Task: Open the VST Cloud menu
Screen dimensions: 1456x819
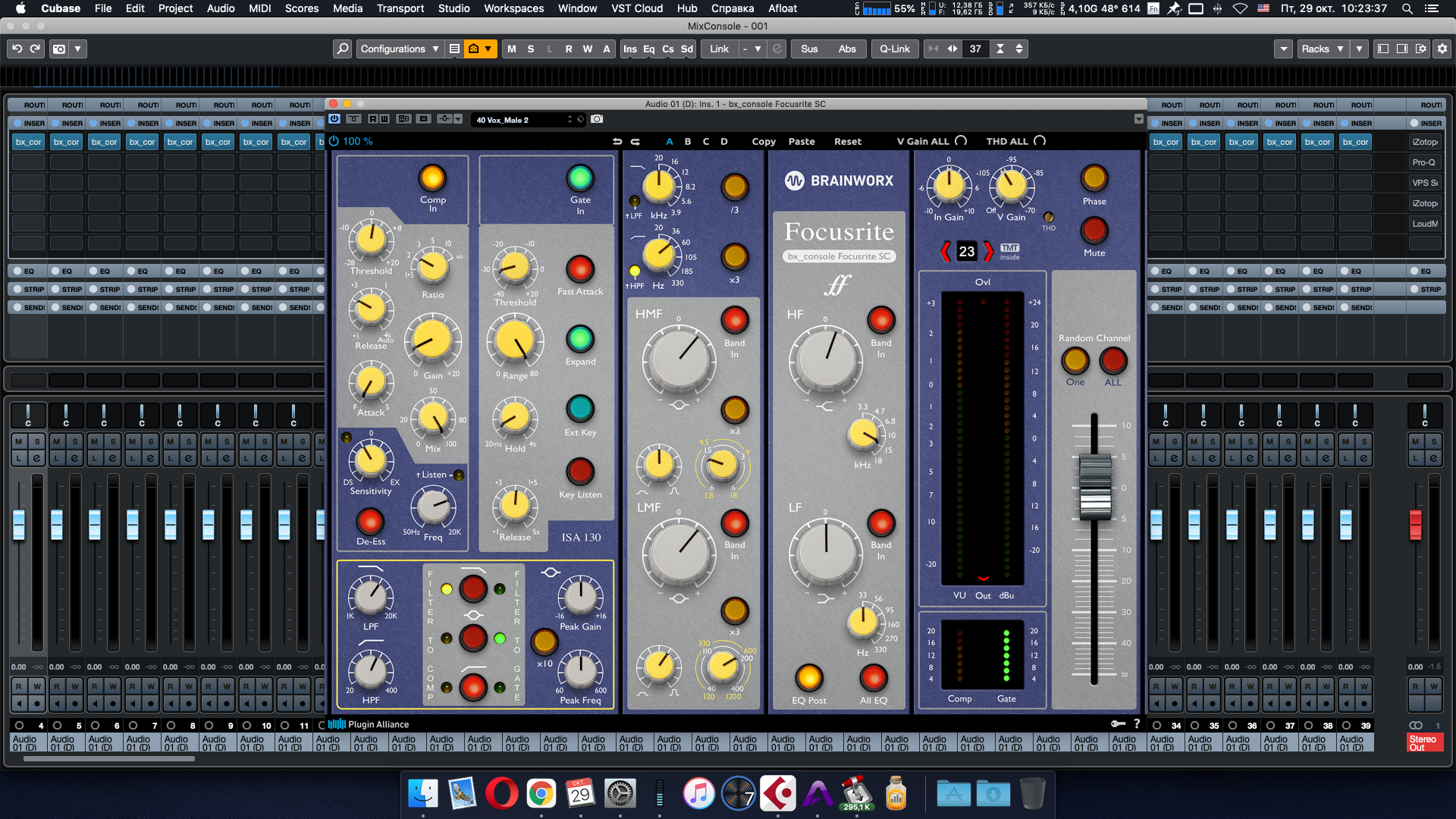Action: pyautogui.click(x=636, y=8)
